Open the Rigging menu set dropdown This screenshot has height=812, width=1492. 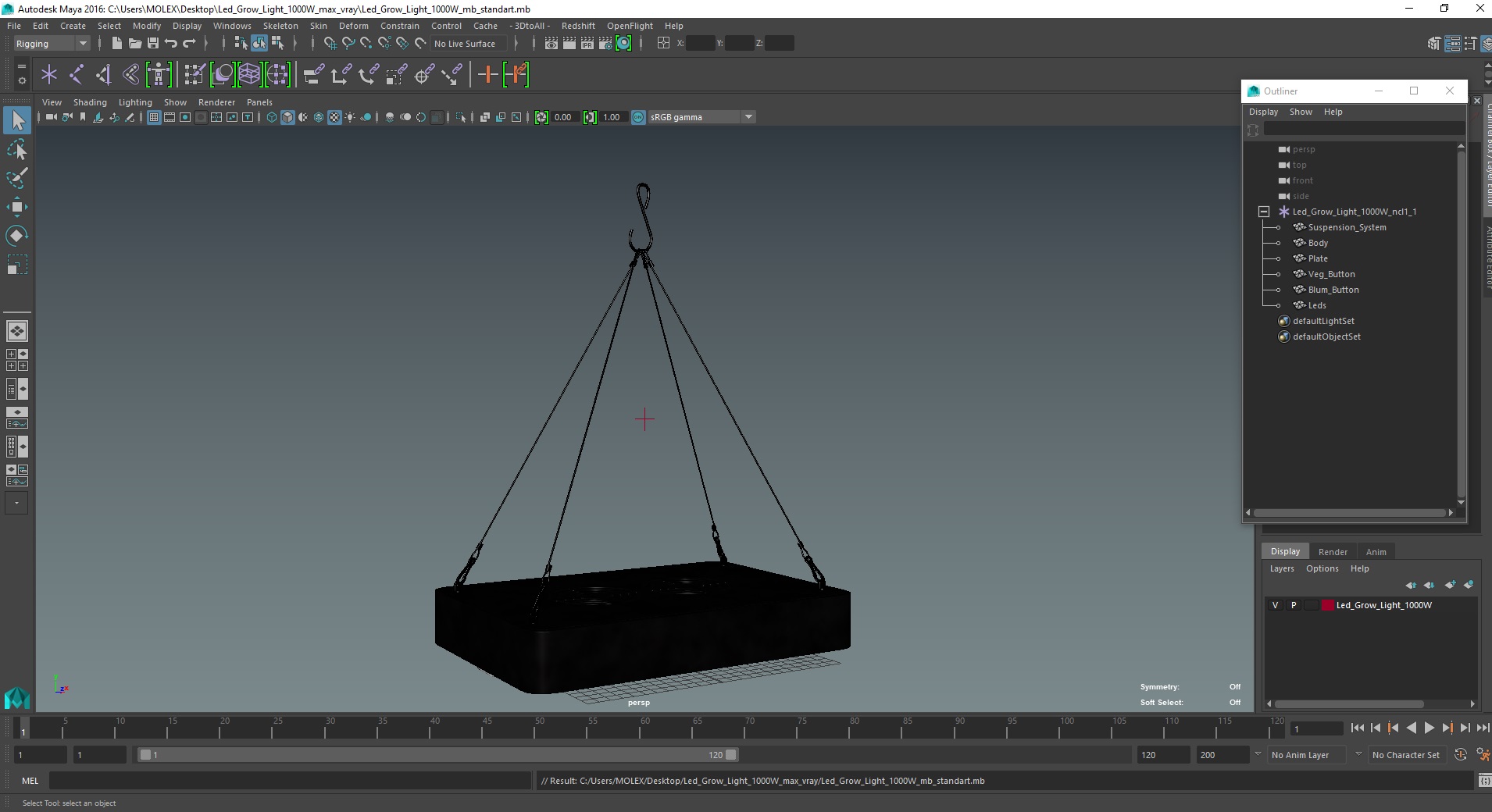point(52,44)
